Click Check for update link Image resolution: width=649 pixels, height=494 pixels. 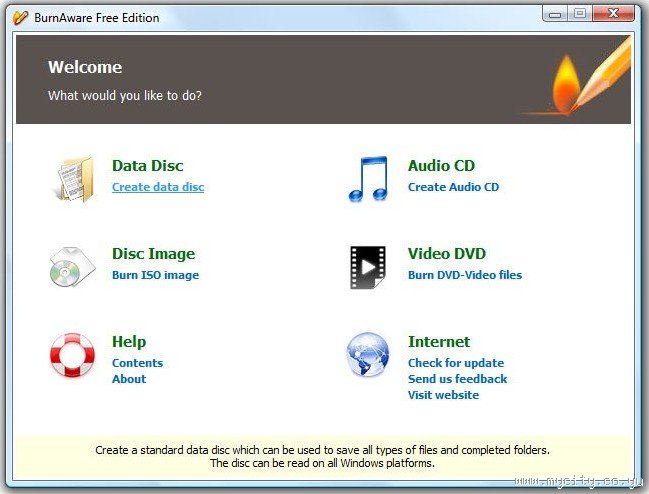[456, 363]
